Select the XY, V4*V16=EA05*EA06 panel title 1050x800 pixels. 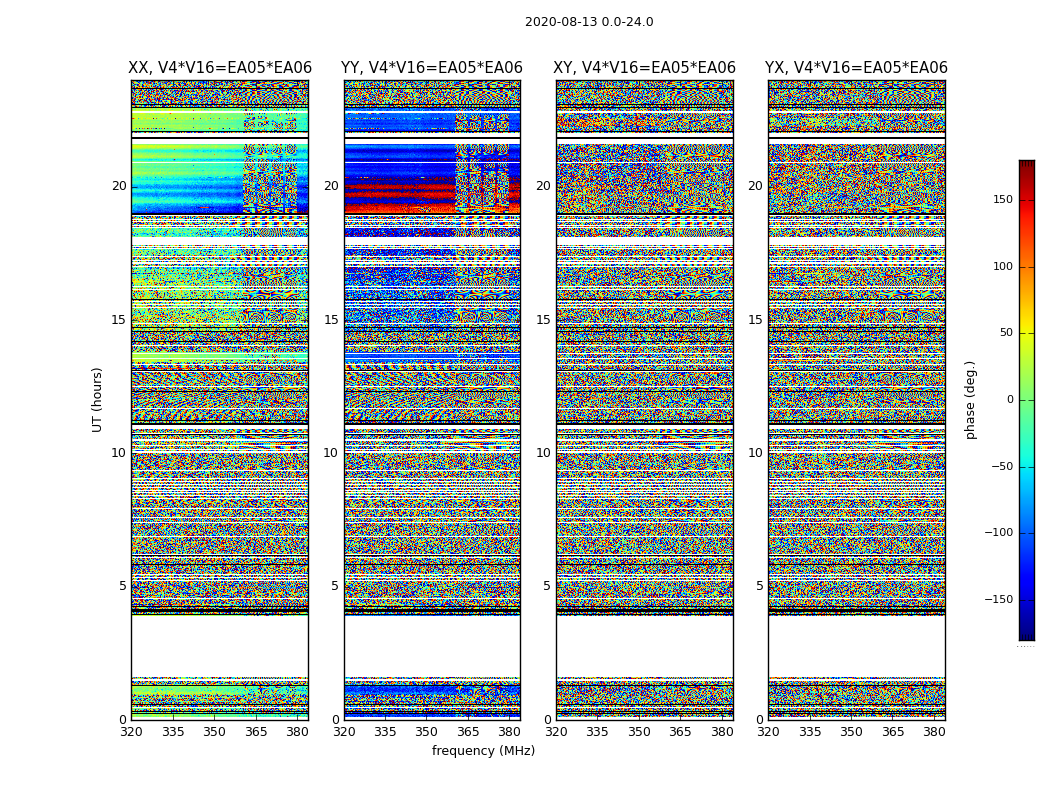pyautogui.click(x=644, y=68)
